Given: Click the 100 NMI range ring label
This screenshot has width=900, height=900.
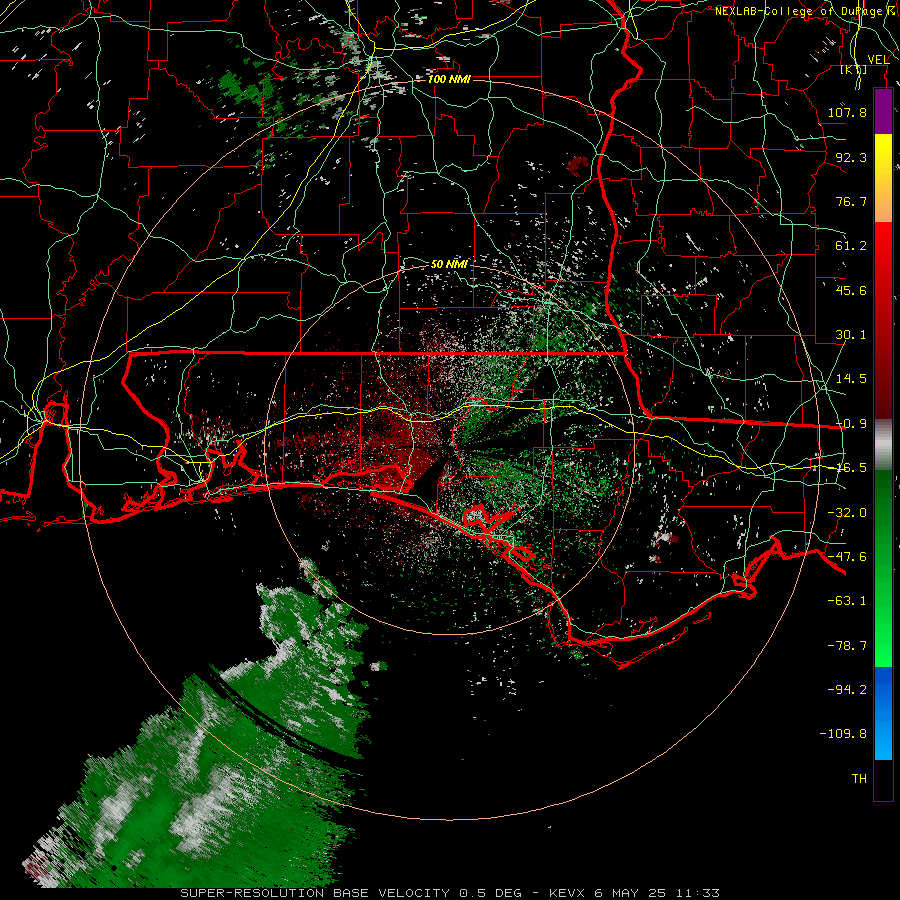Looking at the screenshot, I should coord(449,79).
